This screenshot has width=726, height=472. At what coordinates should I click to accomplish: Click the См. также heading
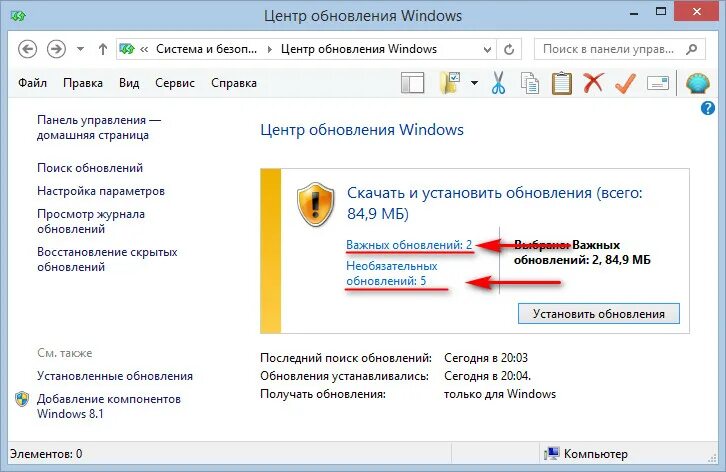coord(65,353)
